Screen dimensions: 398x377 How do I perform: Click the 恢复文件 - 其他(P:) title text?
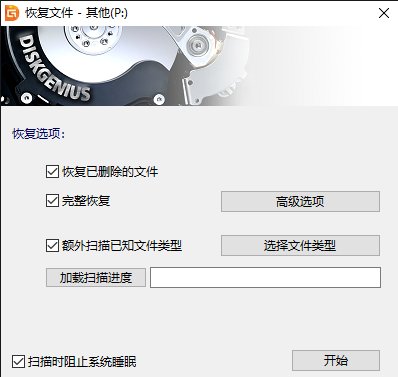click(x=77, y=13)
